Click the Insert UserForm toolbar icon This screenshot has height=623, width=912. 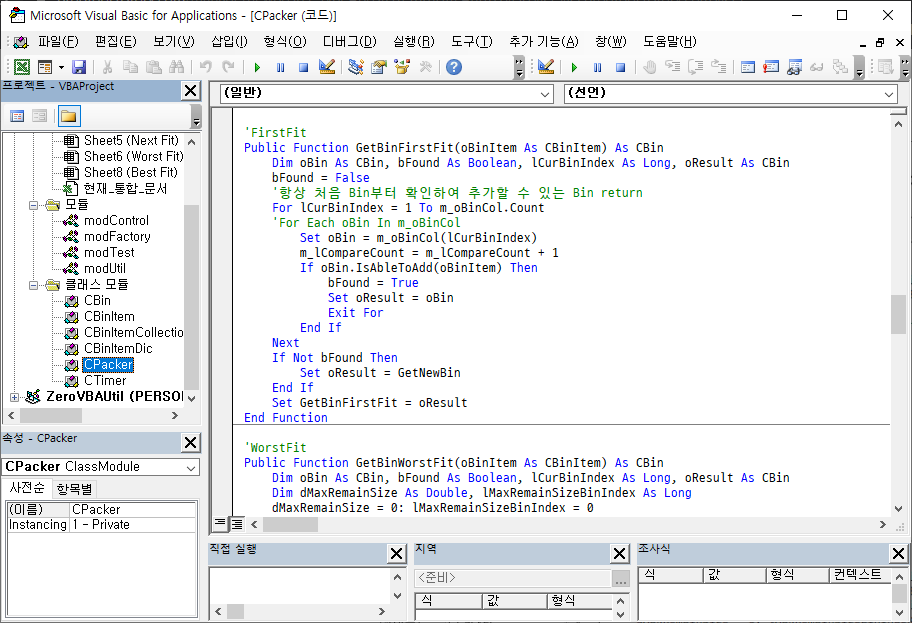(x=45, y=67)
